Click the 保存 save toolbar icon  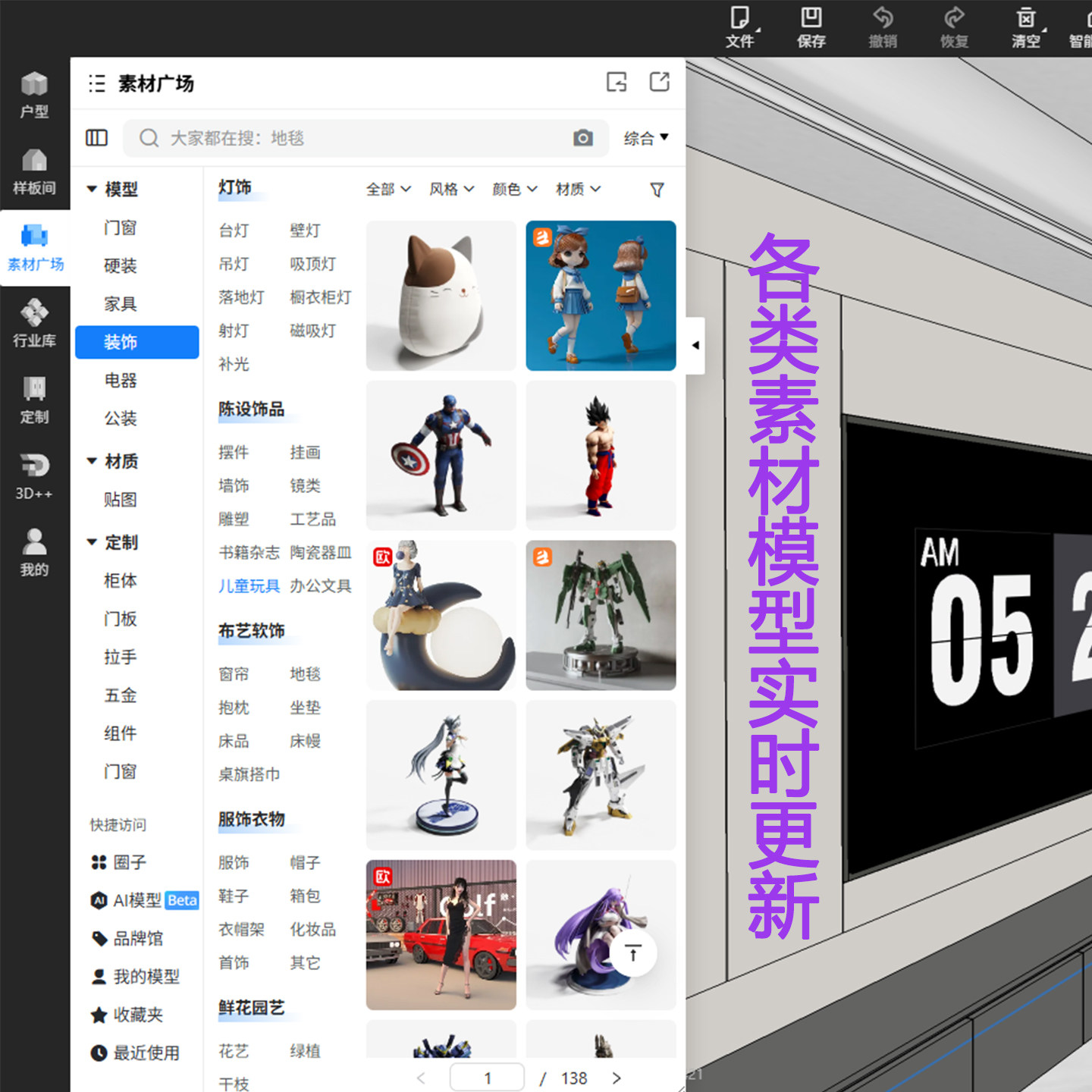pos(811,28)
